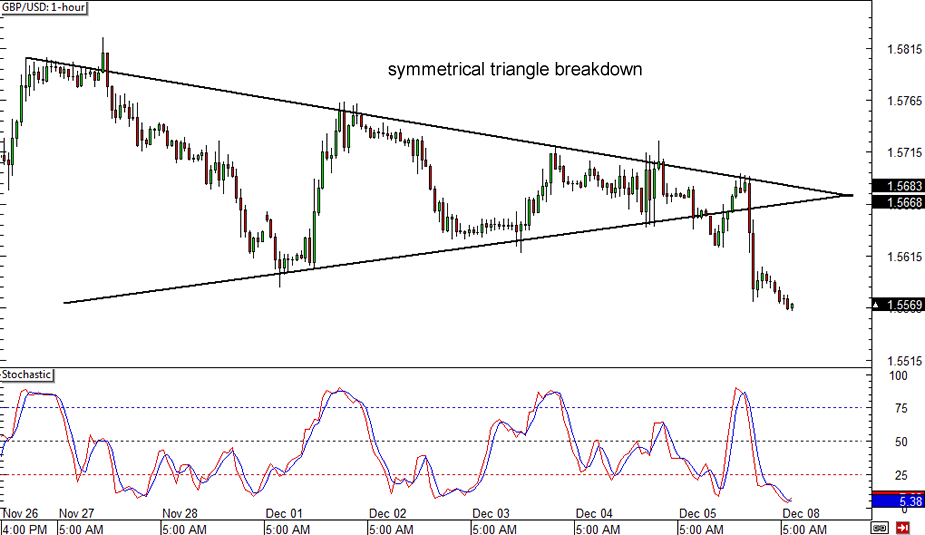The image size is (925, 535).
Task: Click the chain-link chart sync icon
Action: point(879,528)
